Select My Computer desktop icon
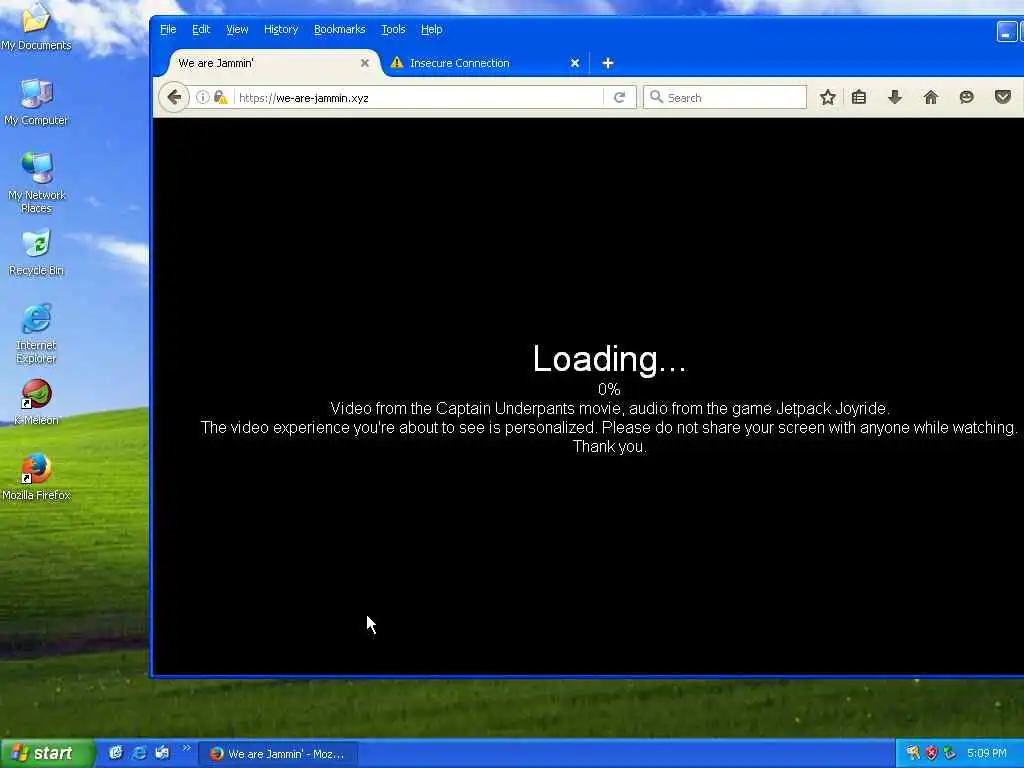 click(x=36, y=102)
